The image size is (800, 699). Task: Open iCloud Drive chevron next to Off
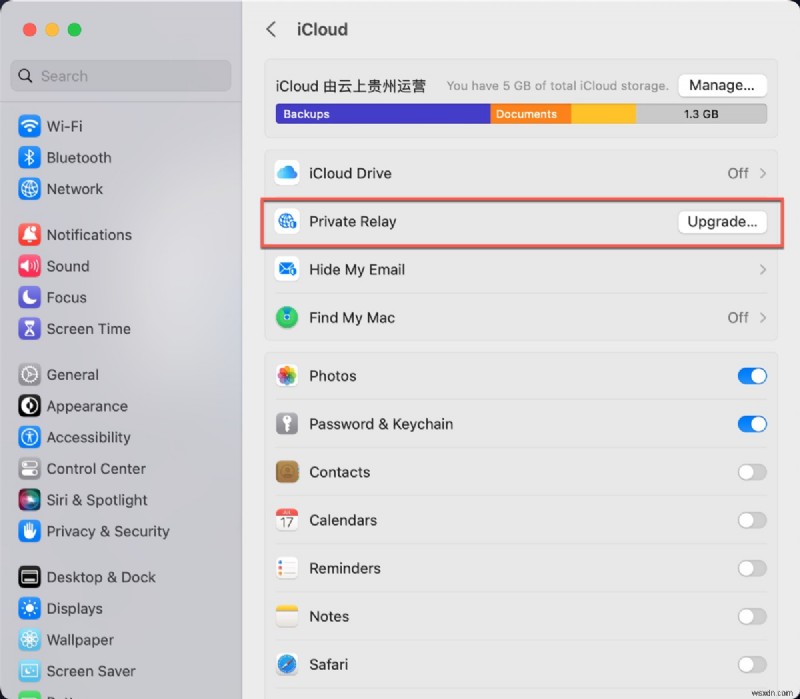click(763, 173)
